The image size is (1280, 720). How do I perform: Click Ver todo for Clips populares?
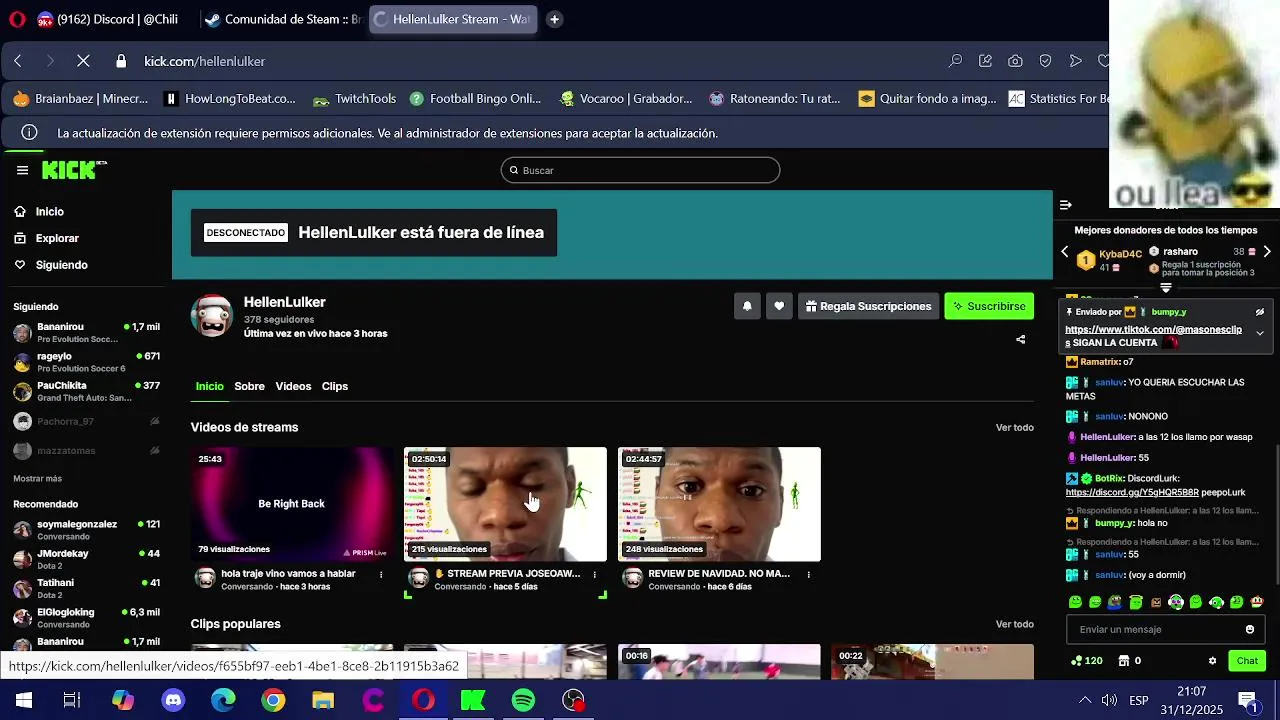1015,624
